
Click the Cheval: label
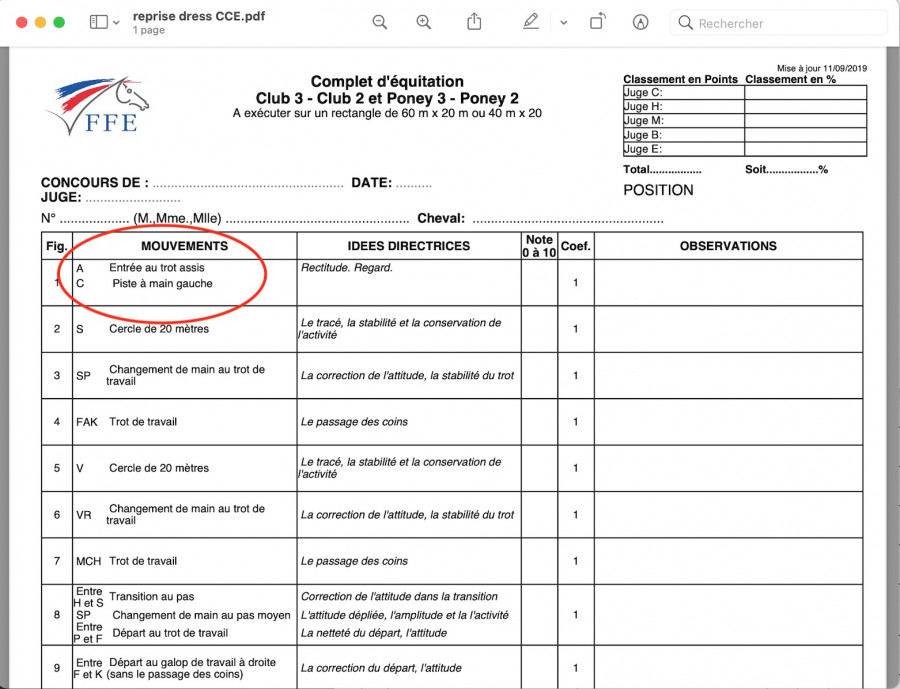click(441, 219)
